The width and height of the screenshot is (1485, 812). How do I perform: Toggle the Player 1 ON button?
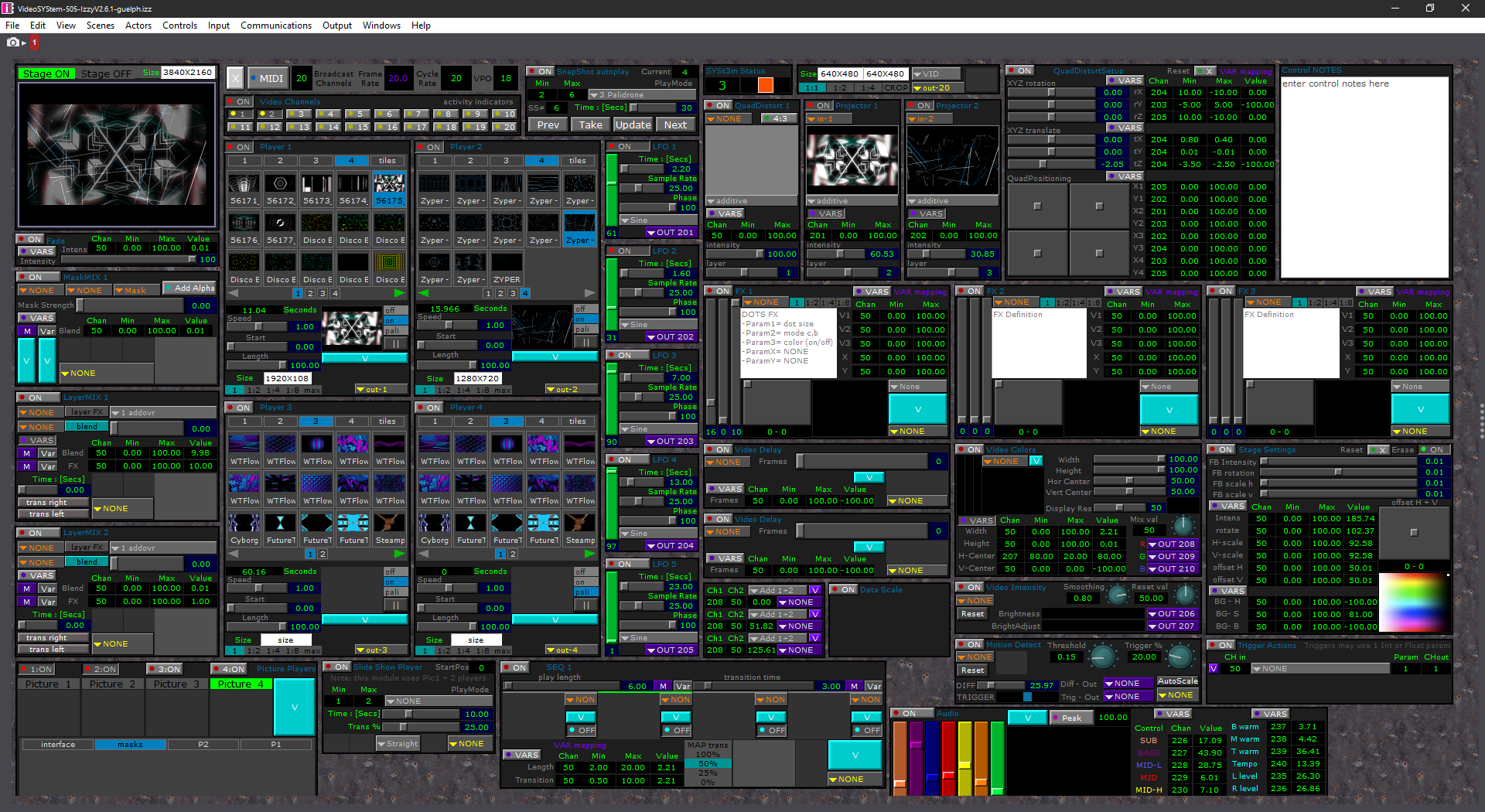click(241, 147)
